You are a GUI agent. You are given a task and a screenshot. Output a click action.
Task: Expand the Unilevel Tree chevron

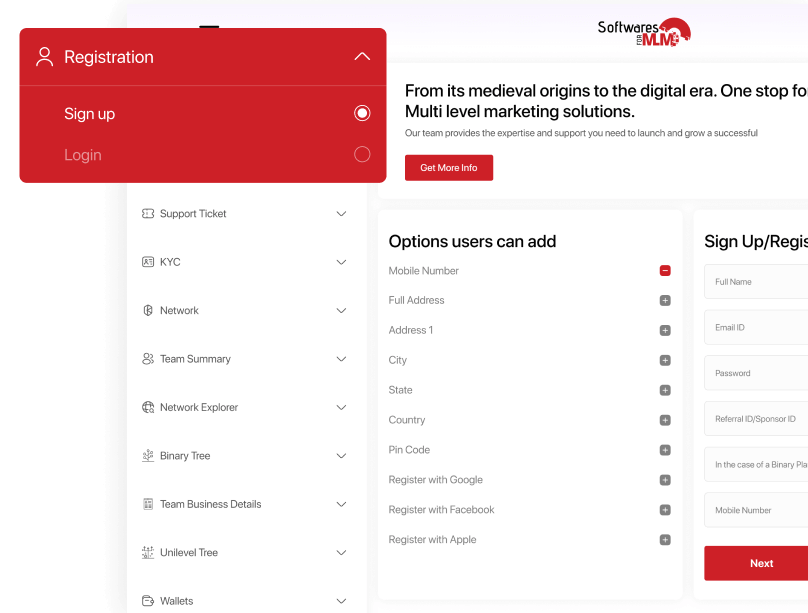pos(341,552)
